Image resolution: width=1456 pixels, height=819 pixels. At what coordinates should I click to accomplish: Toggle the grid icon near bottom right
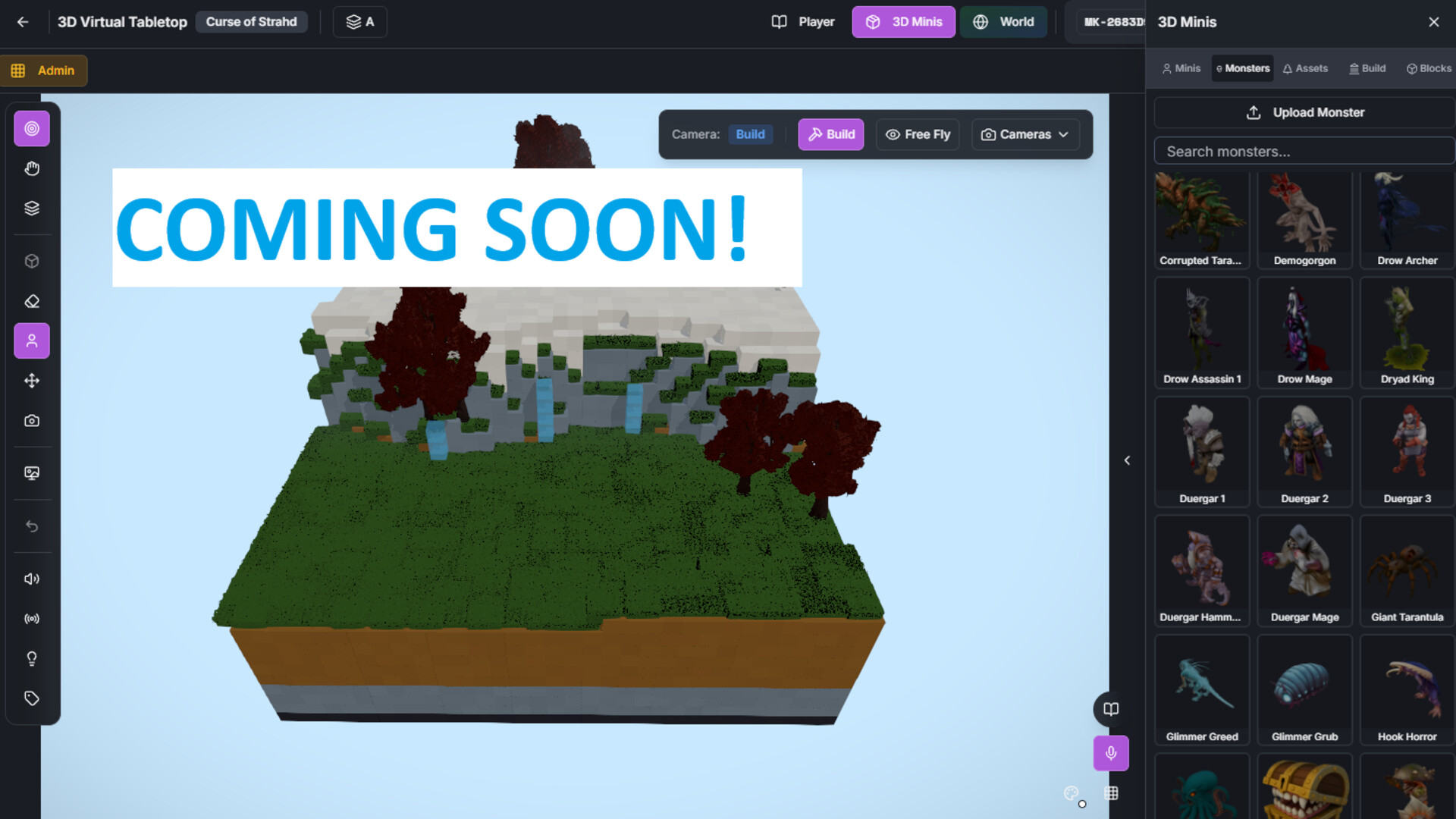click(1111, 793)
